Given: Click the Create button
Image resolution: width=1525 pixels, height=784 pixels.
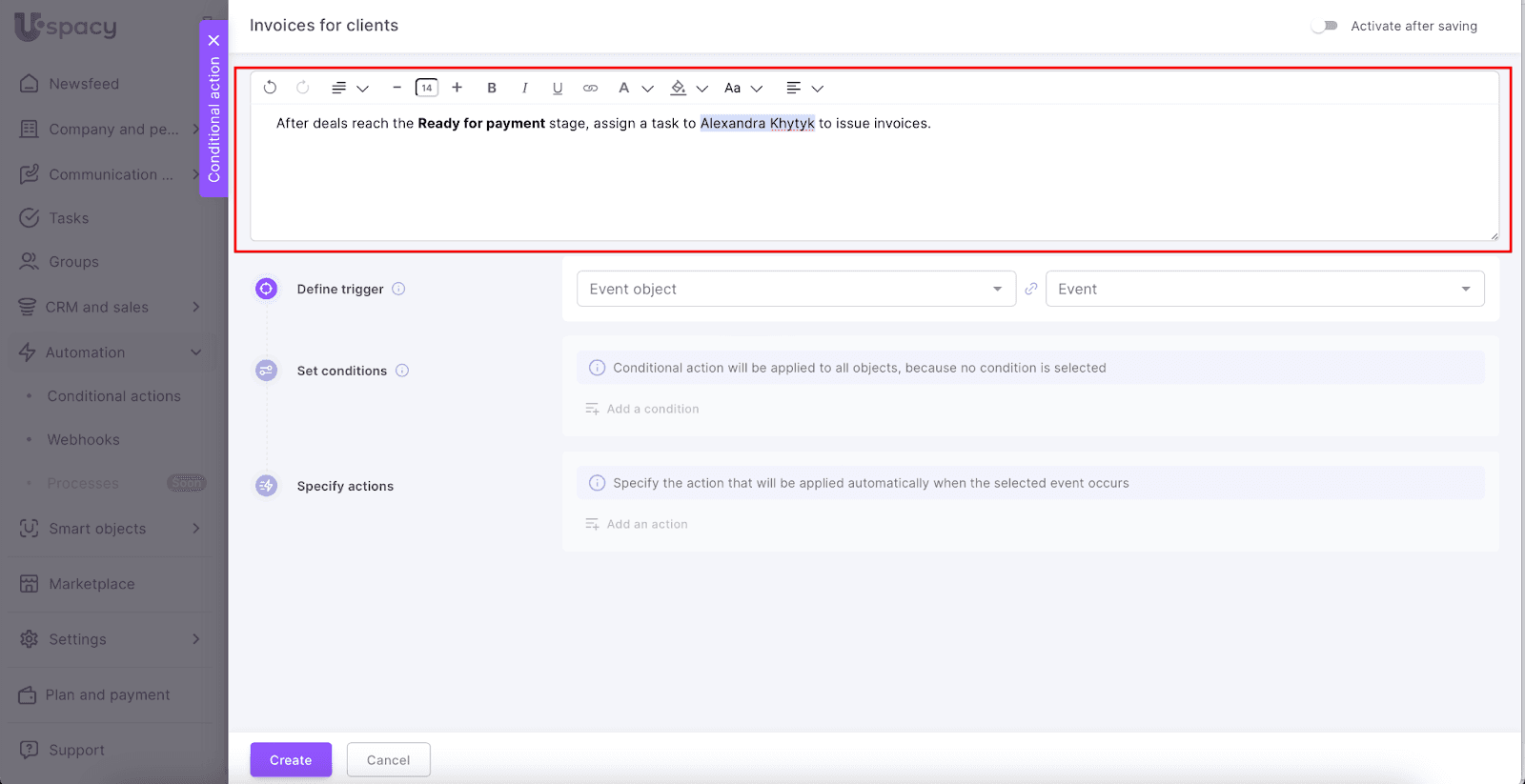Looking at the screenshot, I should point(291,760).
